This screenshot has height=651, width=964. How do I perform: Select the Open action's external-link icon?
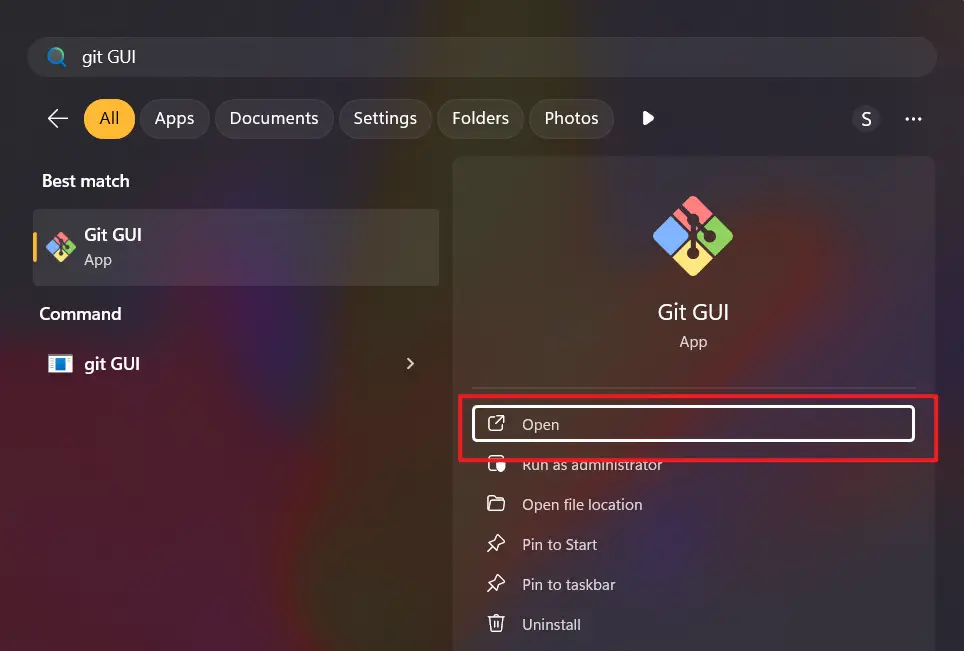pos(496,423)
